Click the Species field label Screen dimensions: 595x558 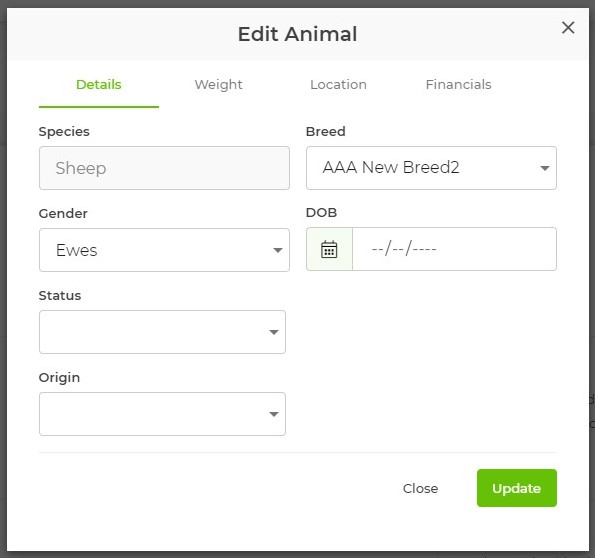64,132
